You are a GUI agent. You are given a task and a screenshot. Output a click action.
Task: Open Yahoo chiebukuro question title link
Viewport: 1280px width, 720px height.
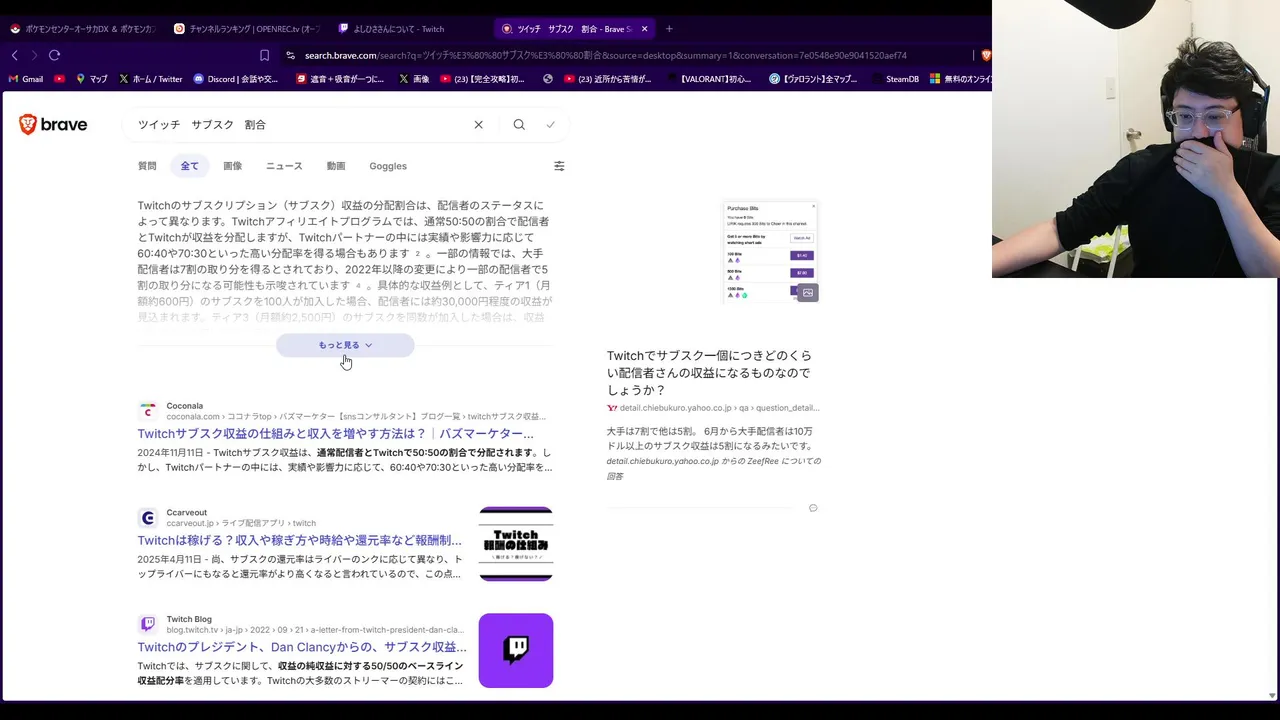pyautogui.click(x=709, y=373)
